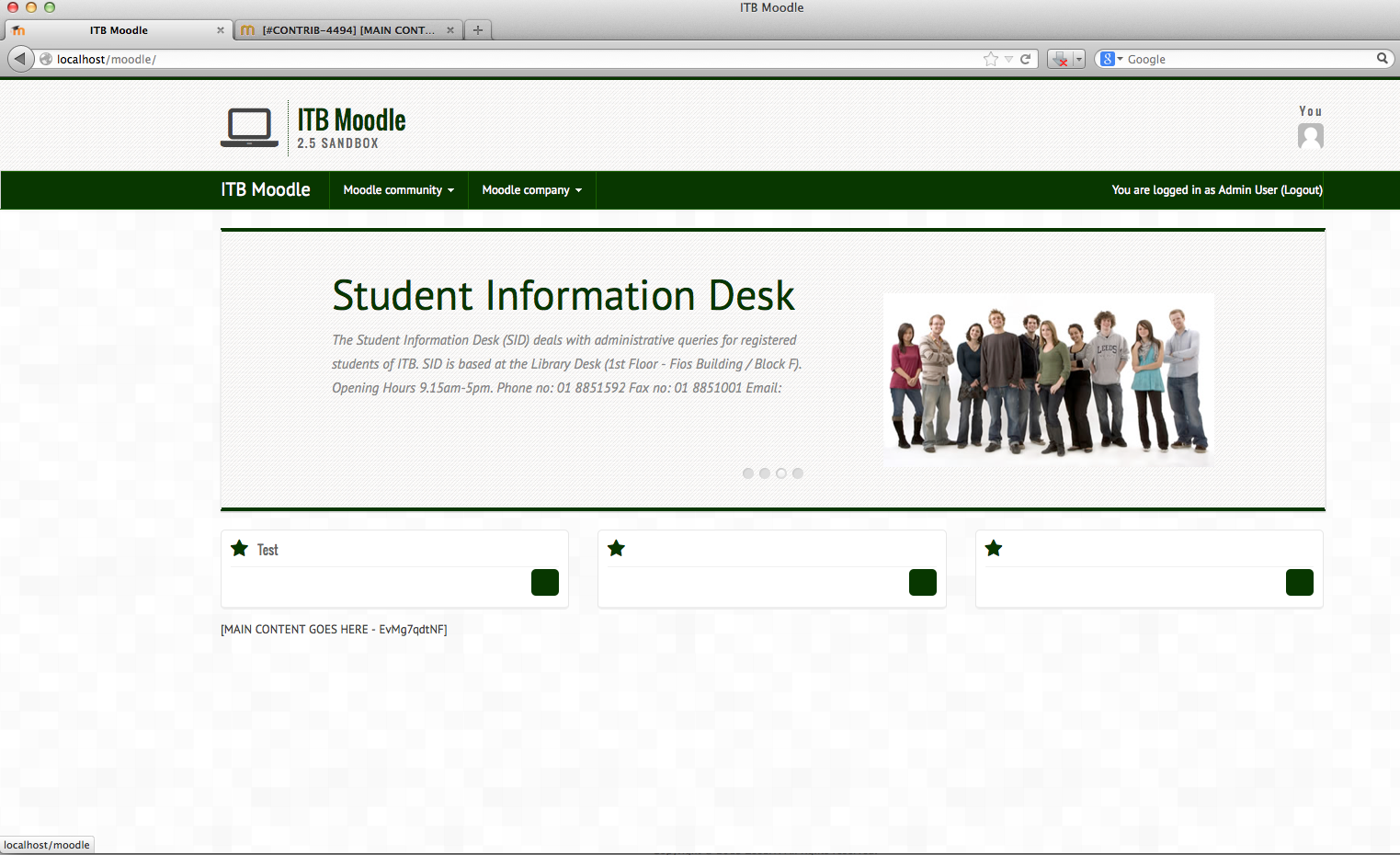
Task: Open the Google search engine selector
Action: coord(1111,59)
